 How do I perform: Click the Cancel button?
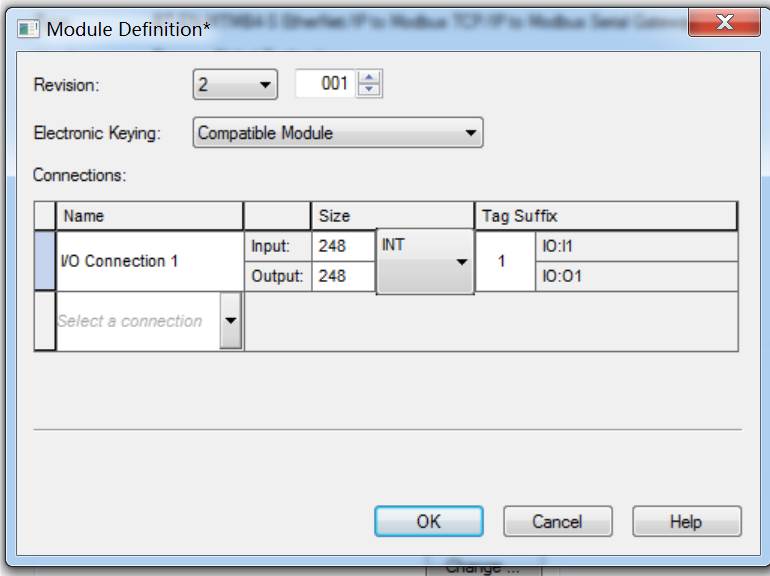tap(558, 521)
